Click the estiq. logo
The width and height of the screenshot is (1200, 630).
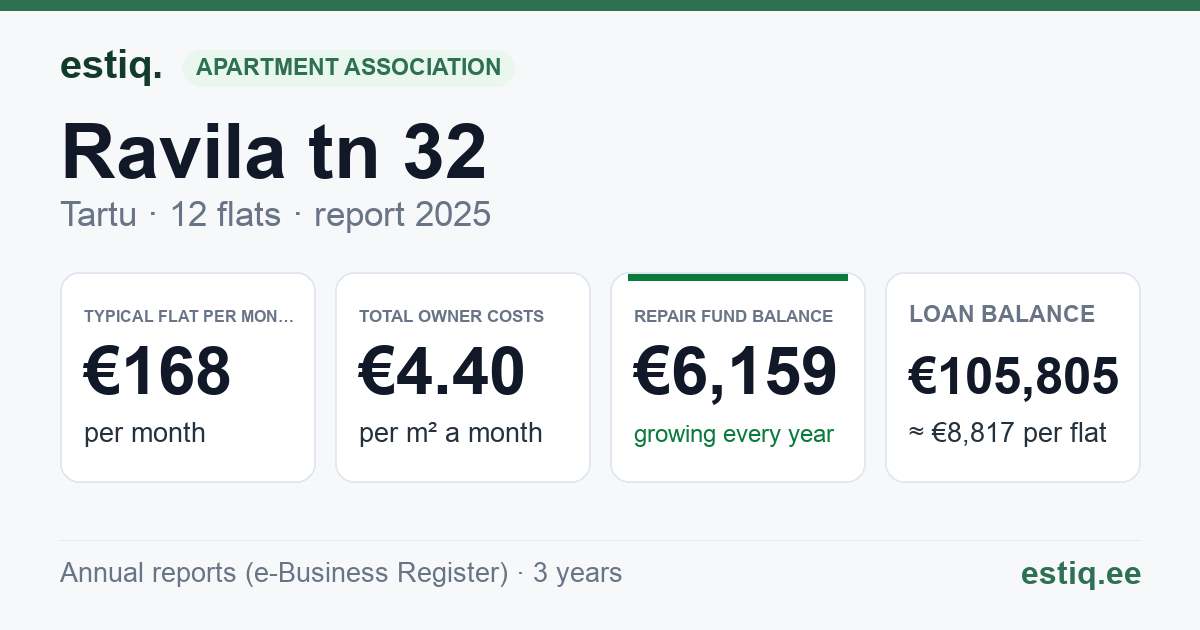(x=111, y=66)
